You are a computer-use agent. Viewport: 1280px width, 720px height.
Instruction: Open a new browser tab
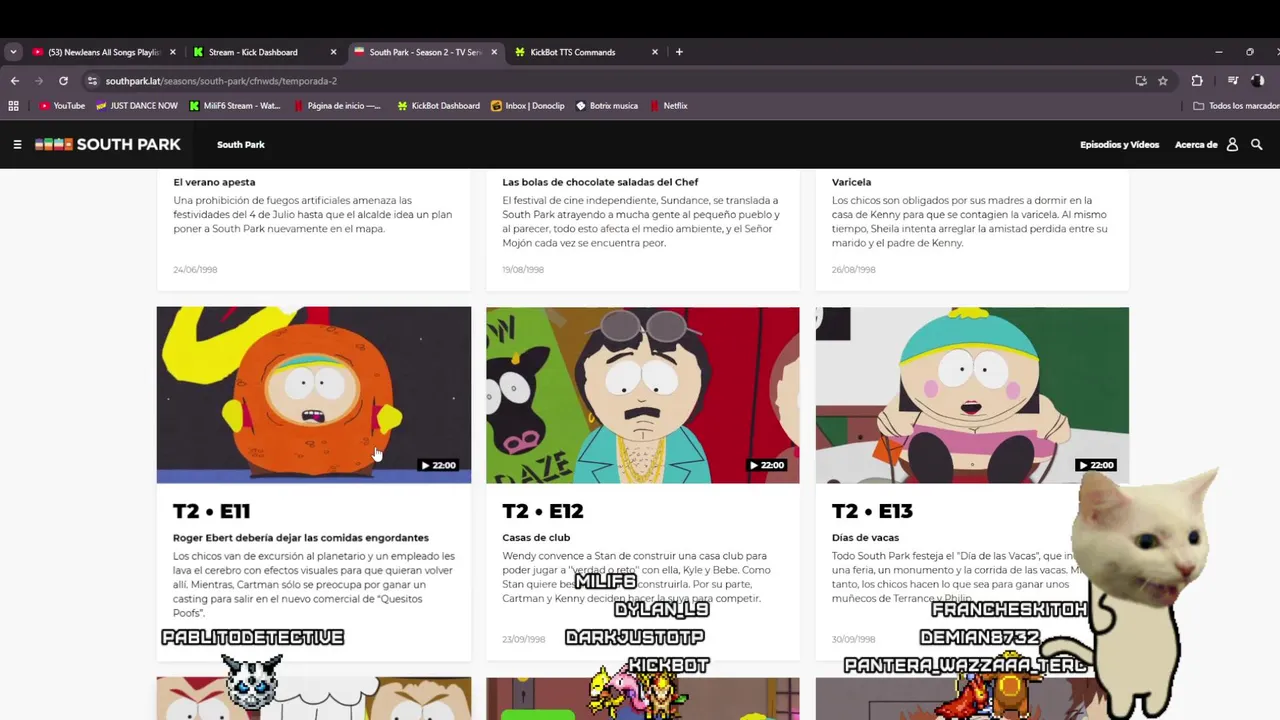point(679,52)
